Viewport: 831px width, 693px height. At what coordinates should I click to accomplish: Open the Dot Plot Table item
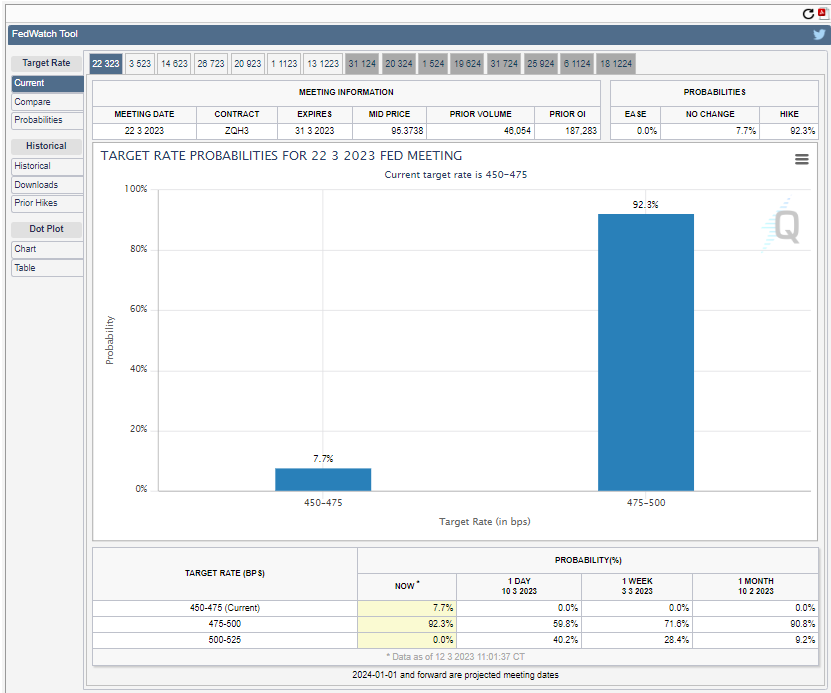tap(47, 268)
